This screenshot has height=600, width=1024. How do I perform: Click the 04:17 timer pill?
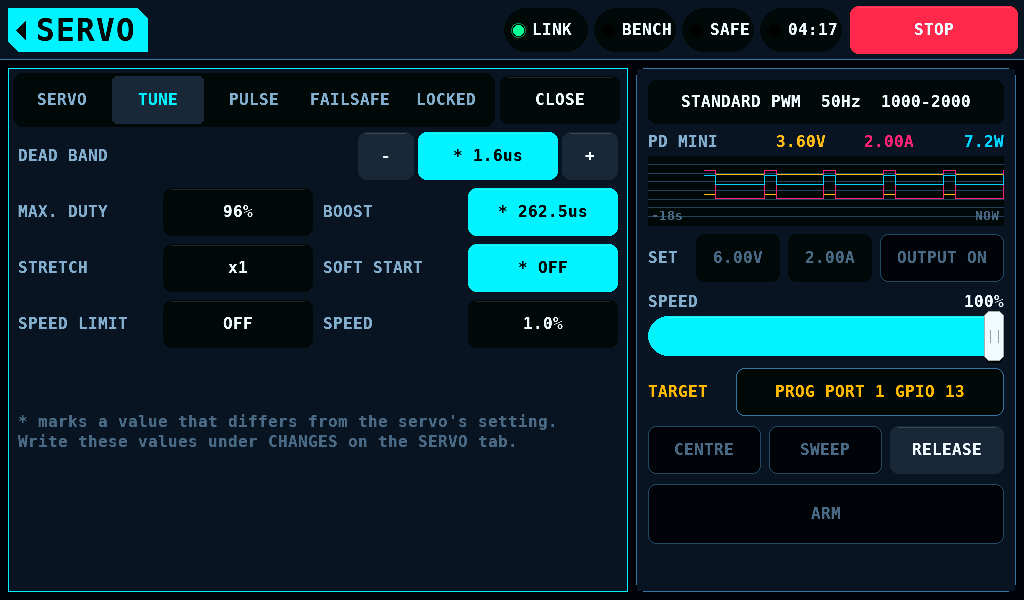tap(801, 30)
